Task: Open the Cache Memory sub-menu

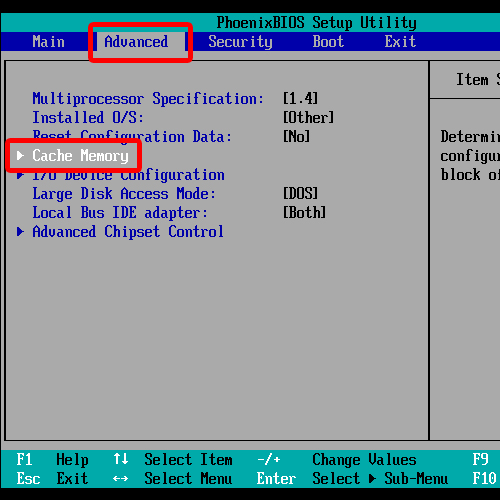Action: coord(80,156)
